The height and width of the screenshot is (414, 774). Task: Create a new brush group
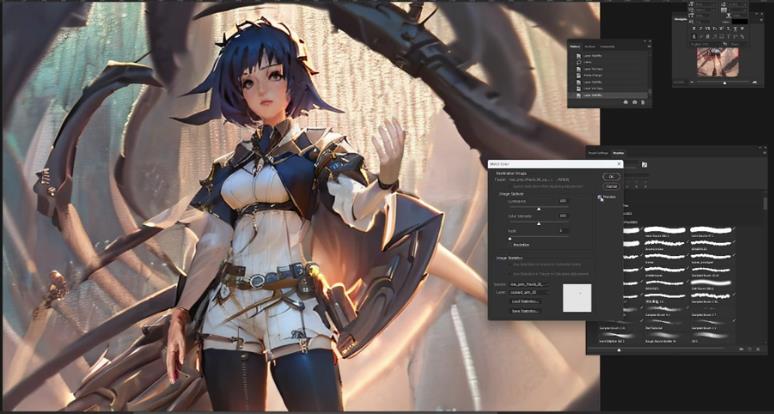(x=740, y=349)
